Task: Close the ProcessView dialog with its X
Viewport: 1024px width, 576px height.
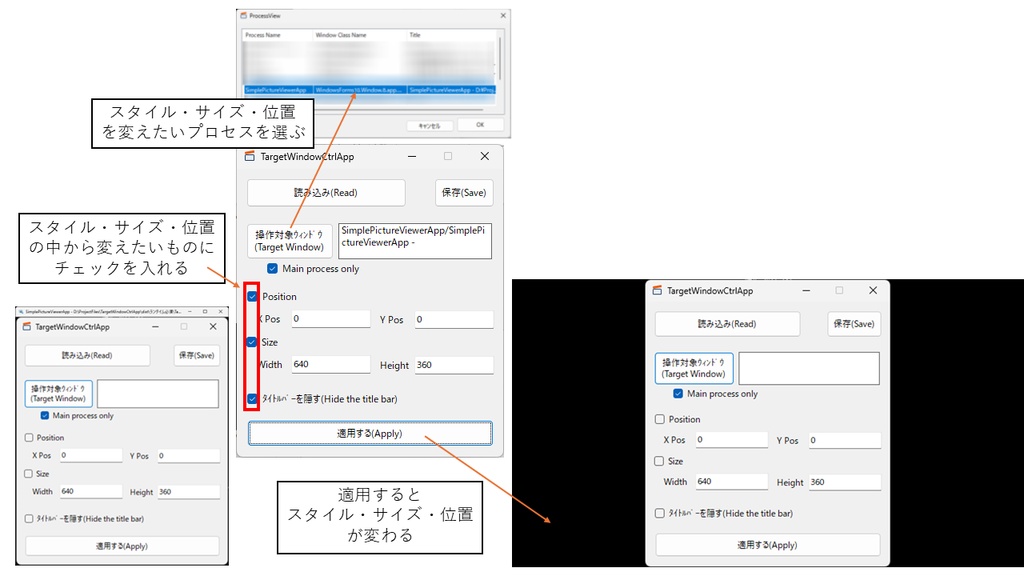Action: 503,15
